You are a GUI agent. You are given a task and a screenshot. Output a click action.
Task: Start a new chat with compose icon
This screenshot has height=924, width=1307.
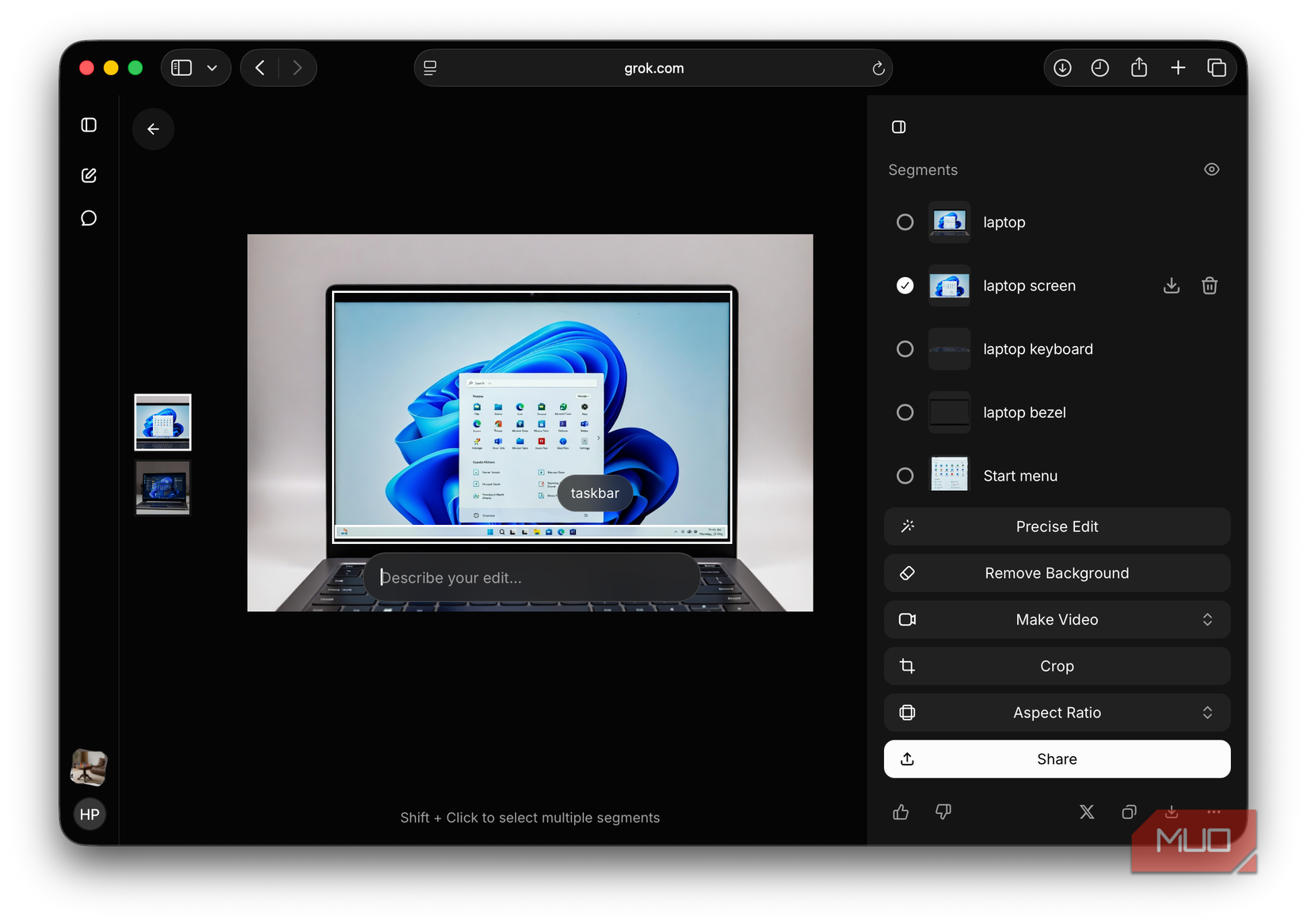tap(89, 175)
